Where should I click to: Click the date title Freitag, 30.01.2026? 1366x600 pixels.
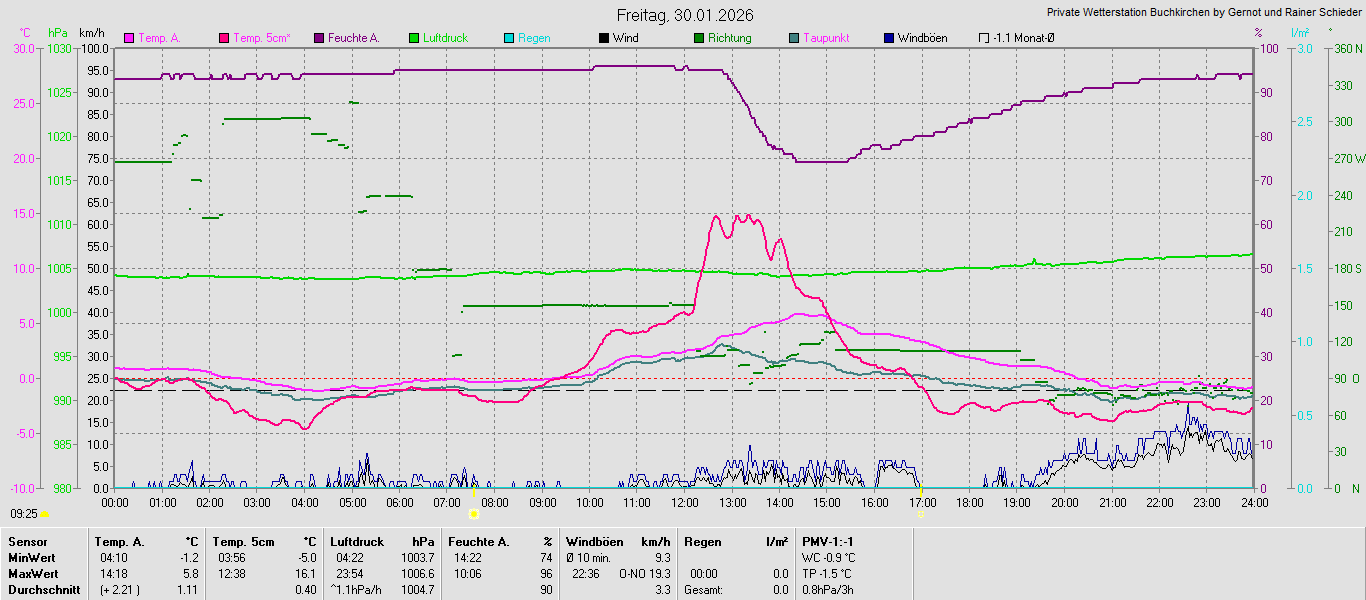(x=684, y=15)
